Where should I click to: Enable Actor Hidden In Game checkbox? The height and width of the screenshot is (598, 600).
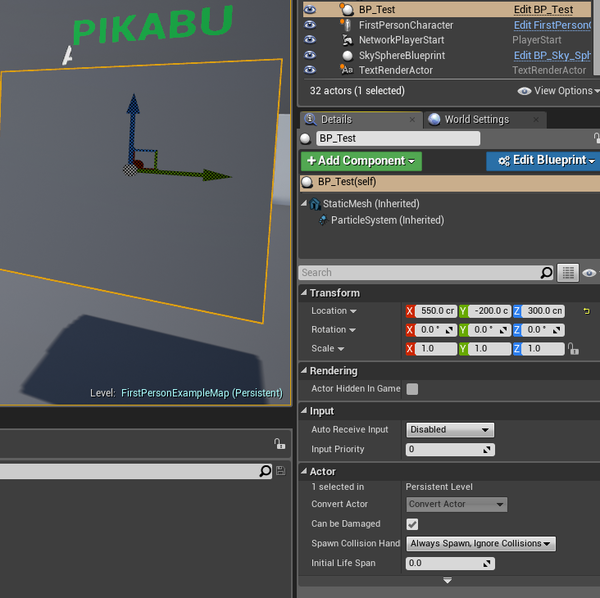412,389
